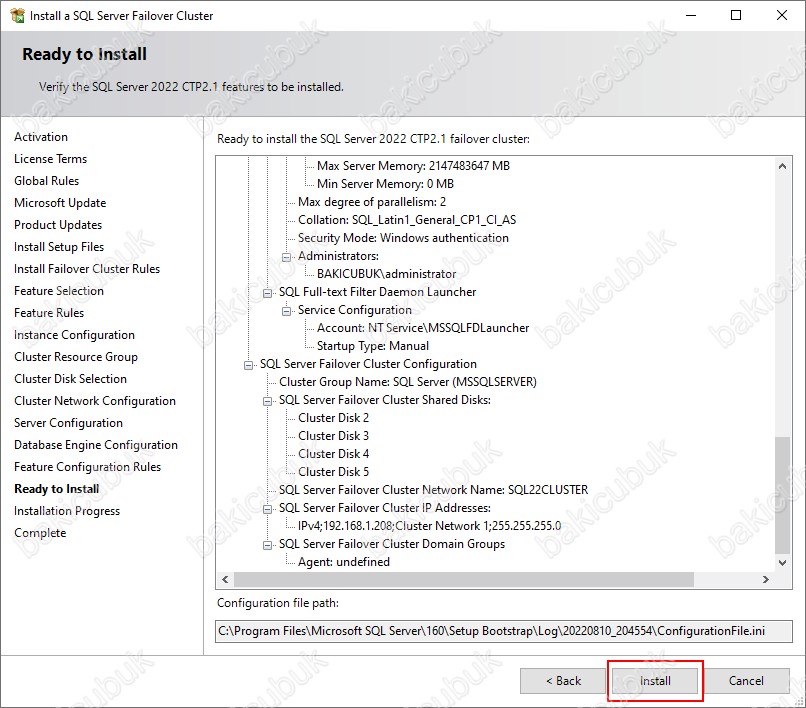This screenshot has width=806, height=708.
Task: Select Database Engine Configuration step
Action: pyautogui.click(x=96, y=445)
